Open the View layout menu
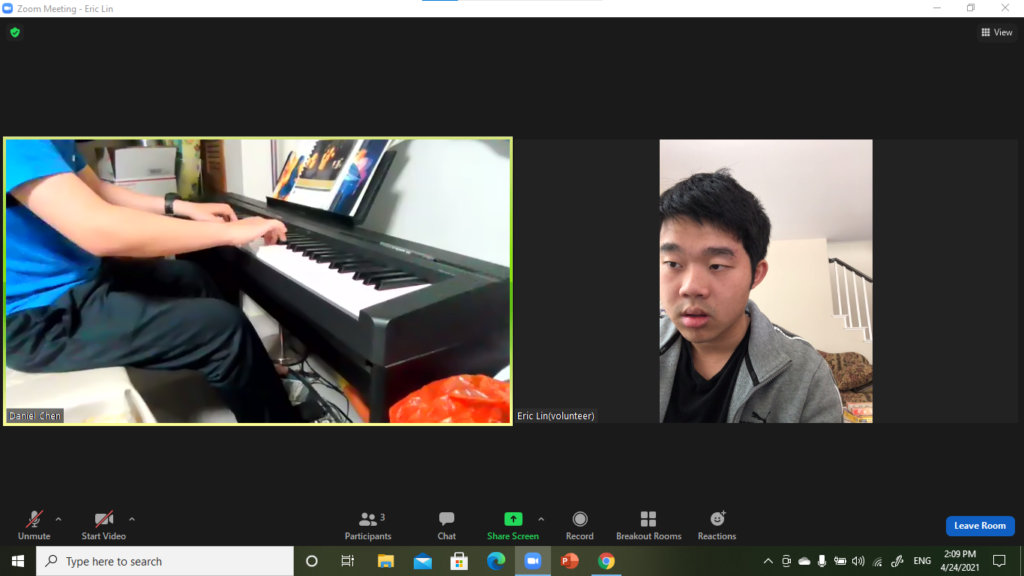The image size is (1024, 576). tap(997, 32)
